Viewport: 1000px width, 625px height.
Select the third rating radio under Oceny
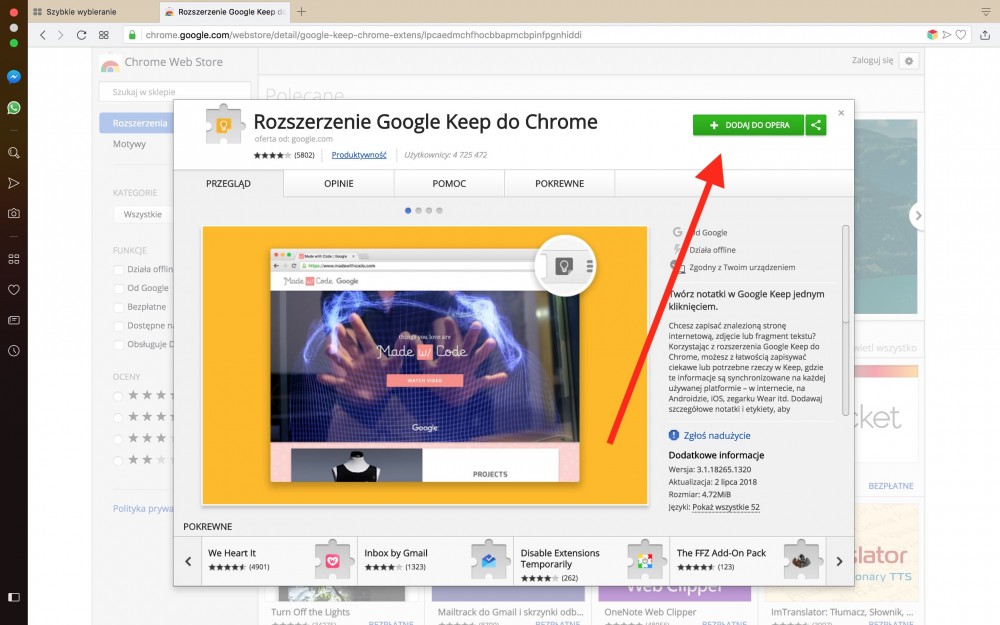(118, 439)
